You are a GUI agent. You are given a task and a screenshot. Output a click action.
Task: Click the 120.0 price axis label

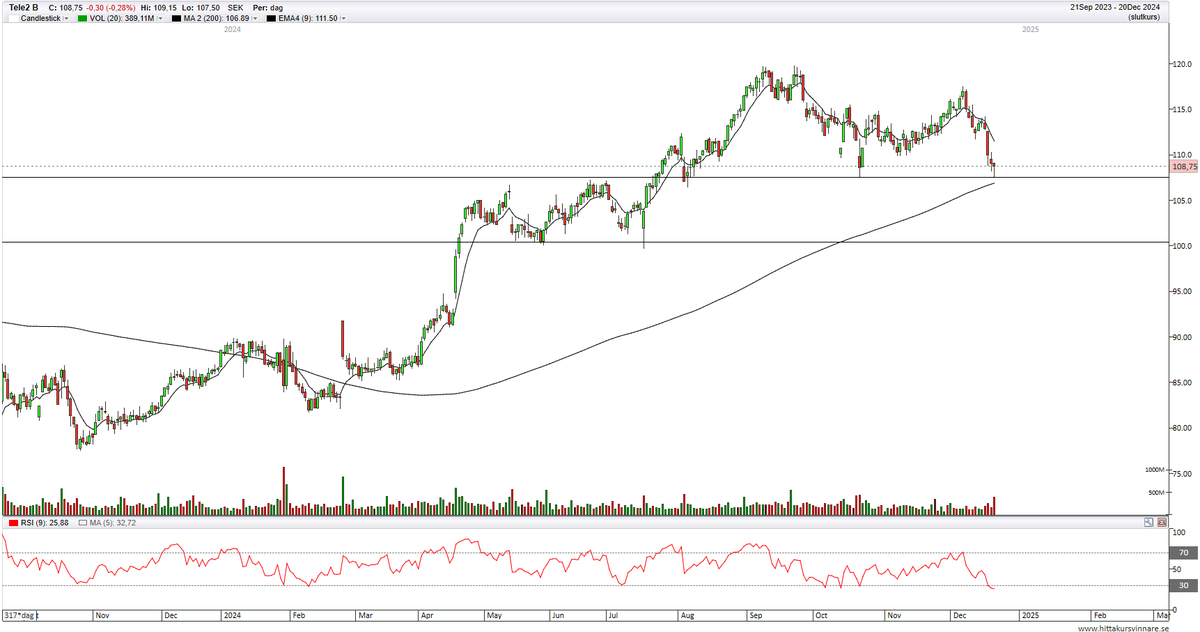click(x=1182, y=63)
